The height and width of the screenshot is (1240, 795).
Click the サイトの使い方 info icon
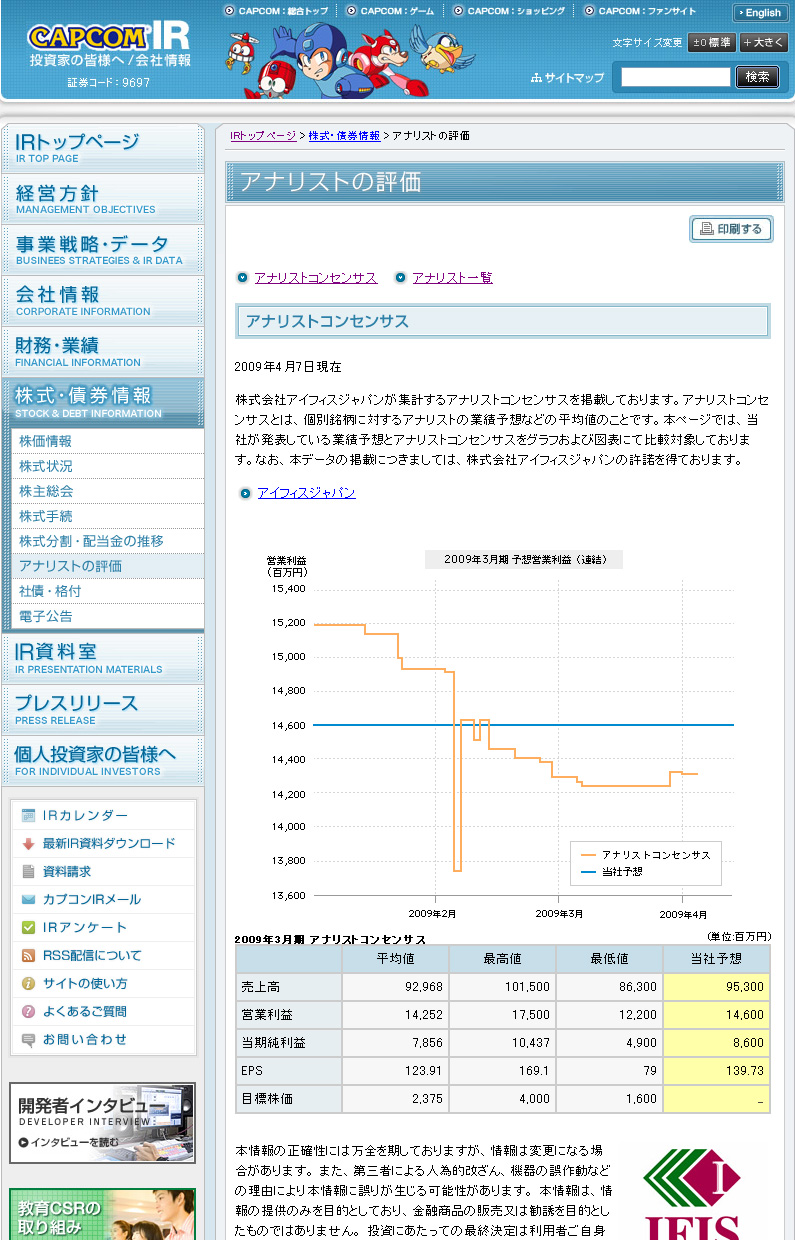(x=28, y=984)
